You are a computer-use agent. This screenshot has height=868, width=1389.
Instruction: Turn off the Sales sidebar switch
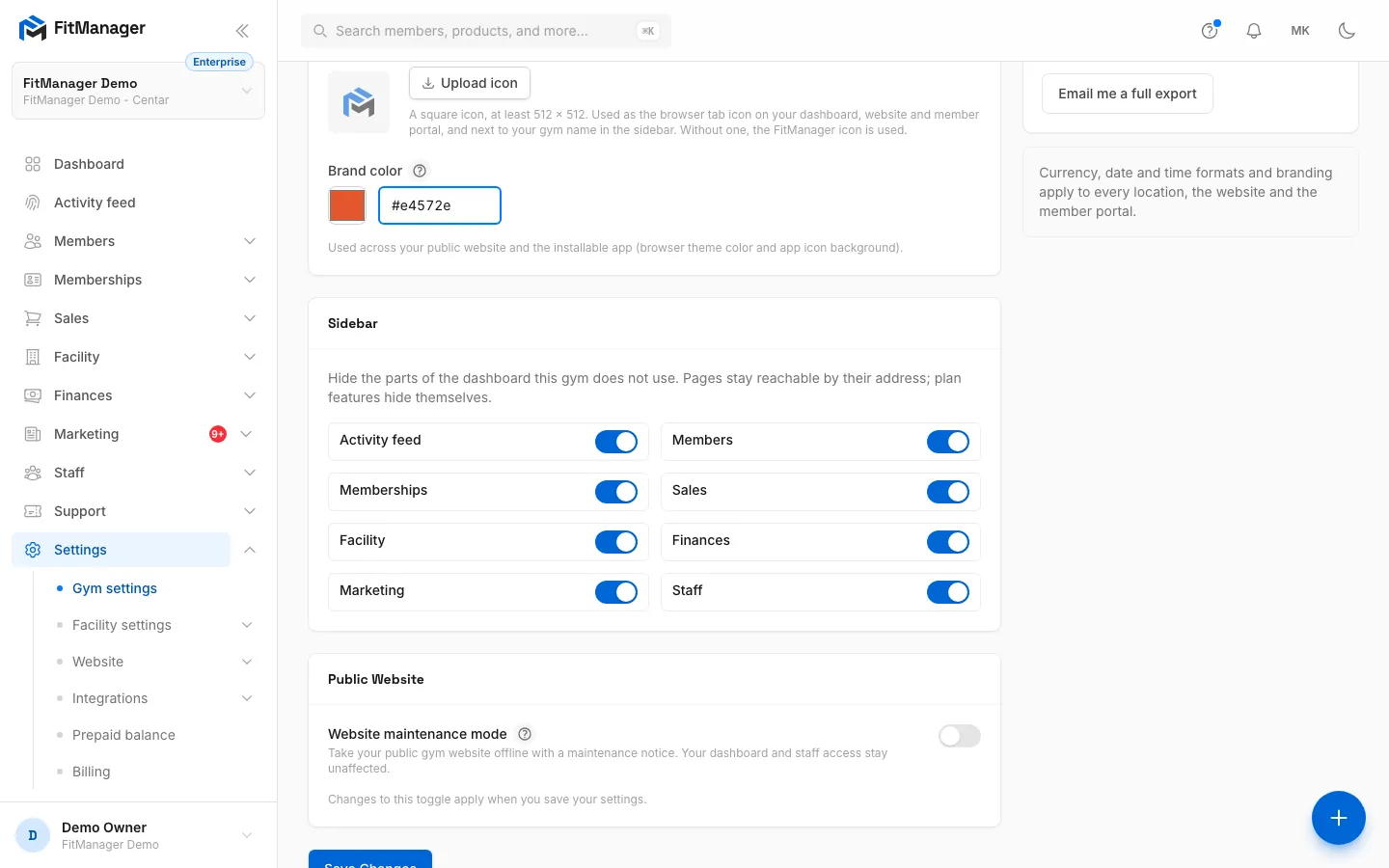tap(948, 492)
